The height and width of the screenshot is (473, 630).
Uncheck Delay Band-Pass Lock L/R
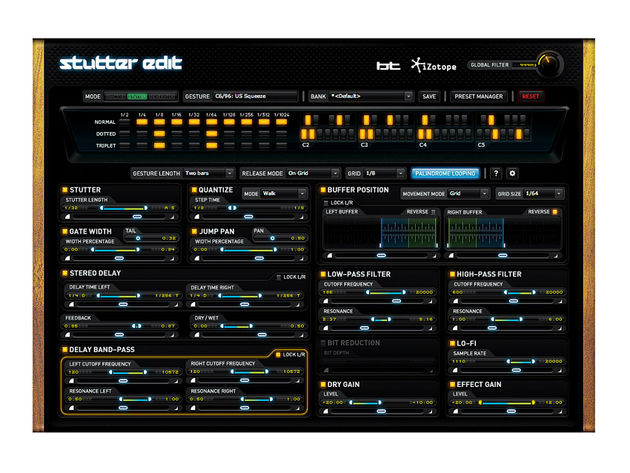(x=278, y=354)
